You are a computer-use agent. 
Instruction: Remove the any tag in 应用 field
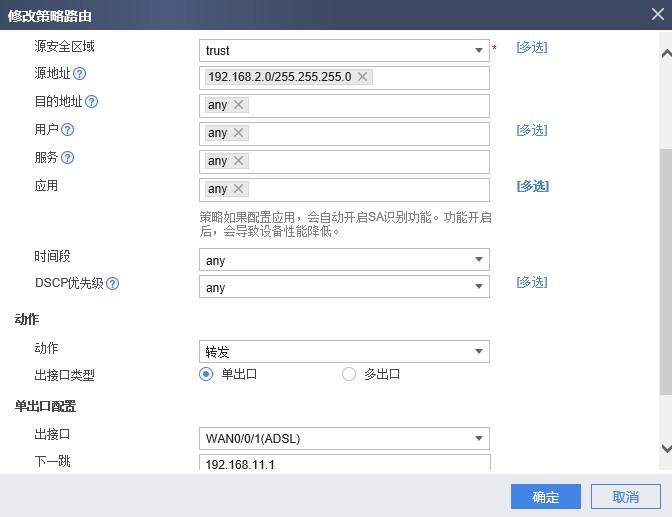[x=238, y=189]
